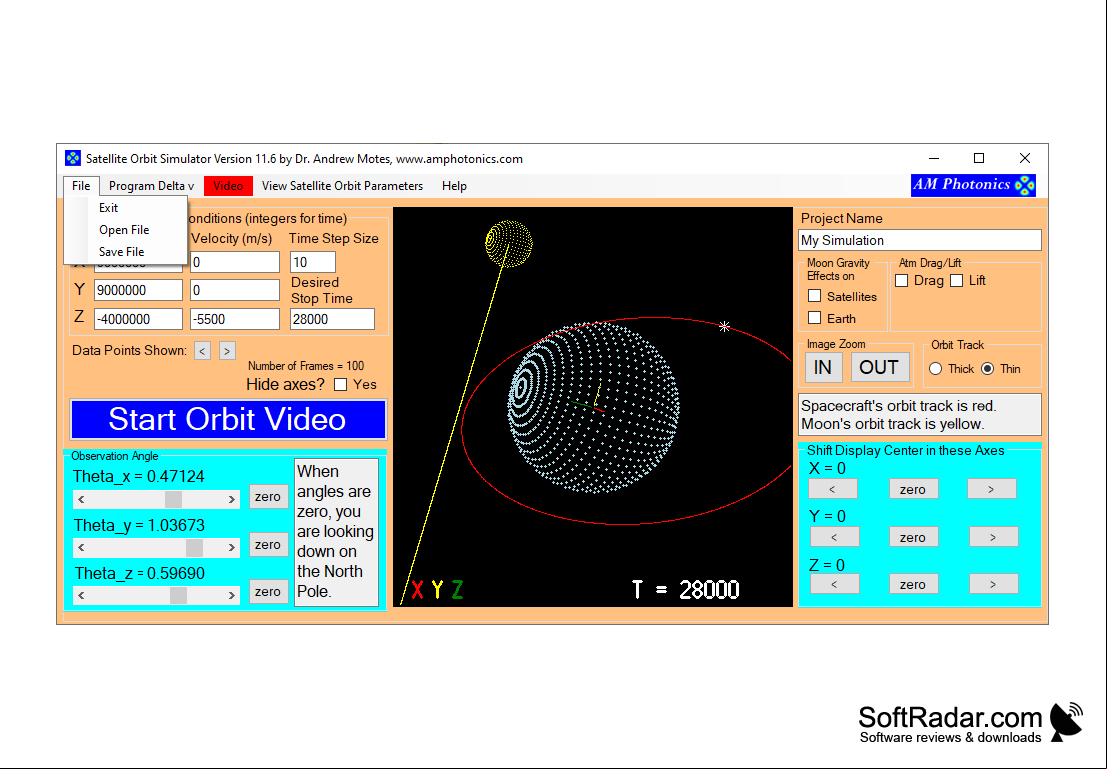Decrease the data points shown
Image resolution: width=1107 pixels, height=769 pixels.
203,351
